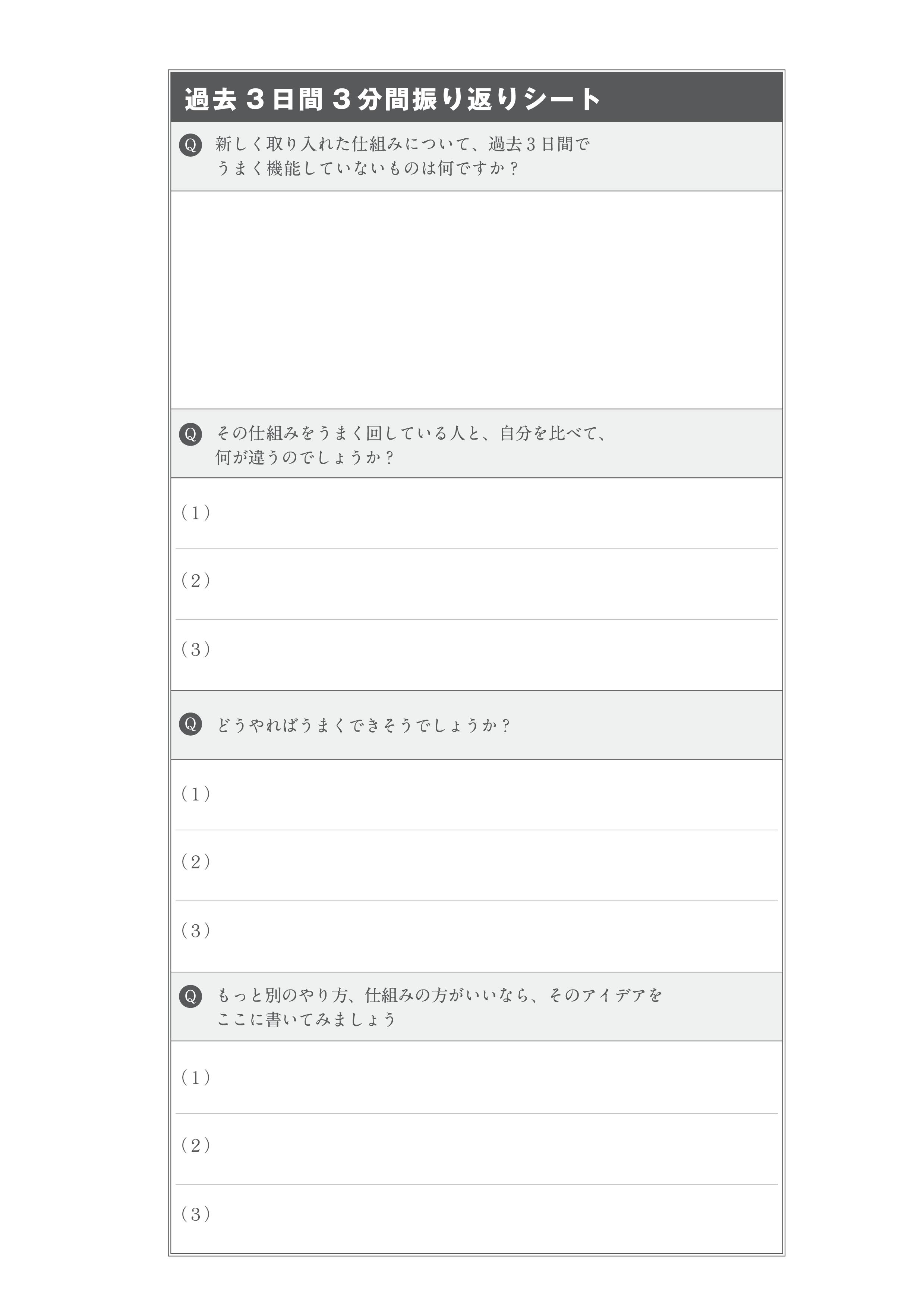Click the text どうやればうまくできそうでしょうか?
Screen dimensions: 924x1308
(363, 725)
